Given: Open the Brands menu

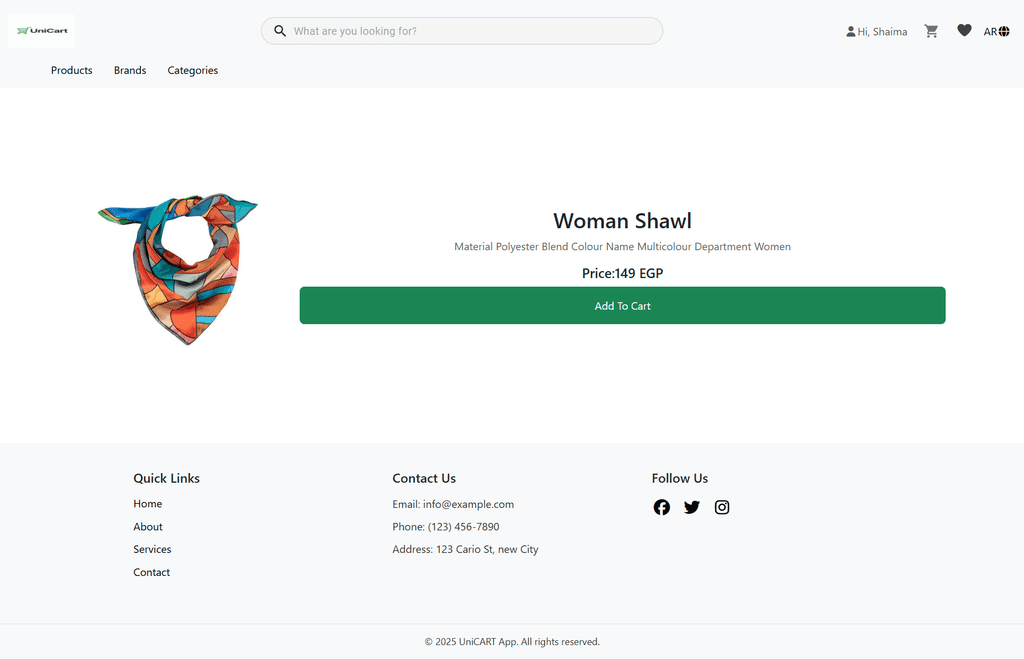Looking at the screenshot, I should point(130,71).
